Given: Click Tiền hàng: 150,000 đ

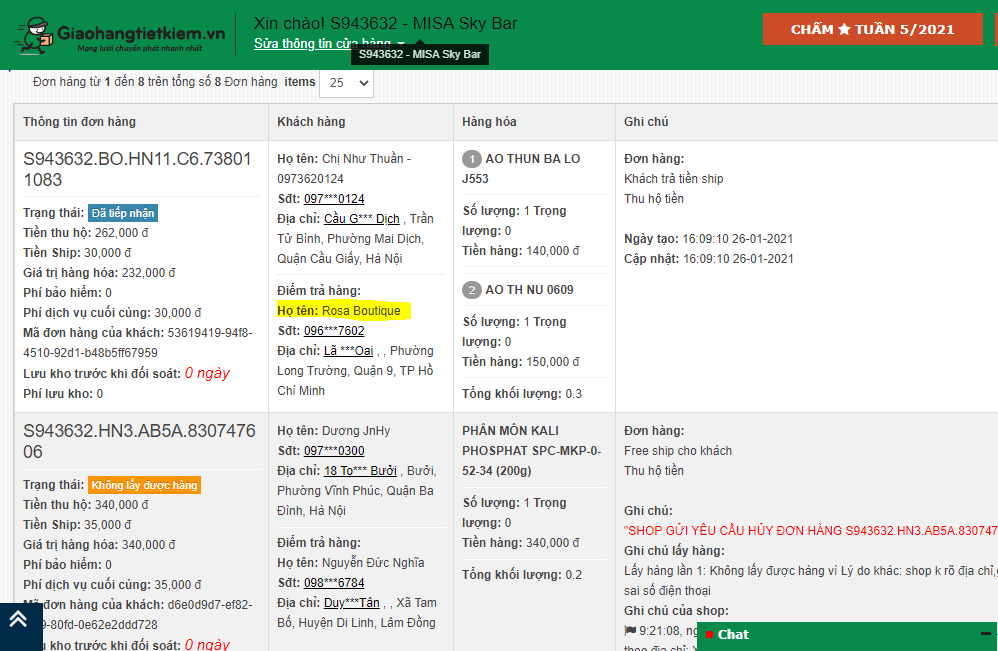Looking at the screenshot, I should [521, 361].
